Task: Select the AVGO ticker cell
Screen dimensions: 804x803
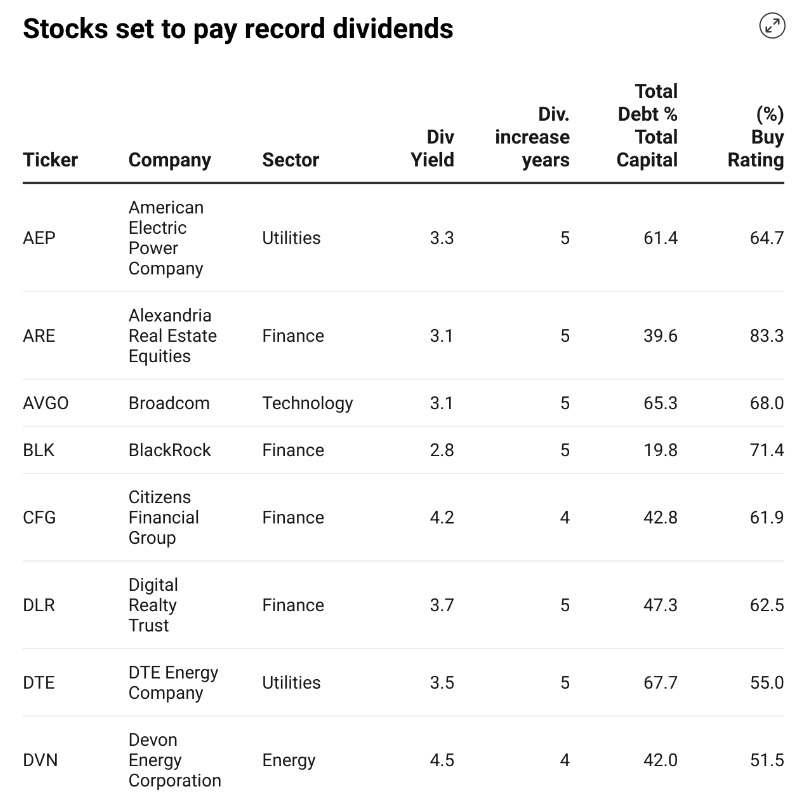Action: (46, 403)
